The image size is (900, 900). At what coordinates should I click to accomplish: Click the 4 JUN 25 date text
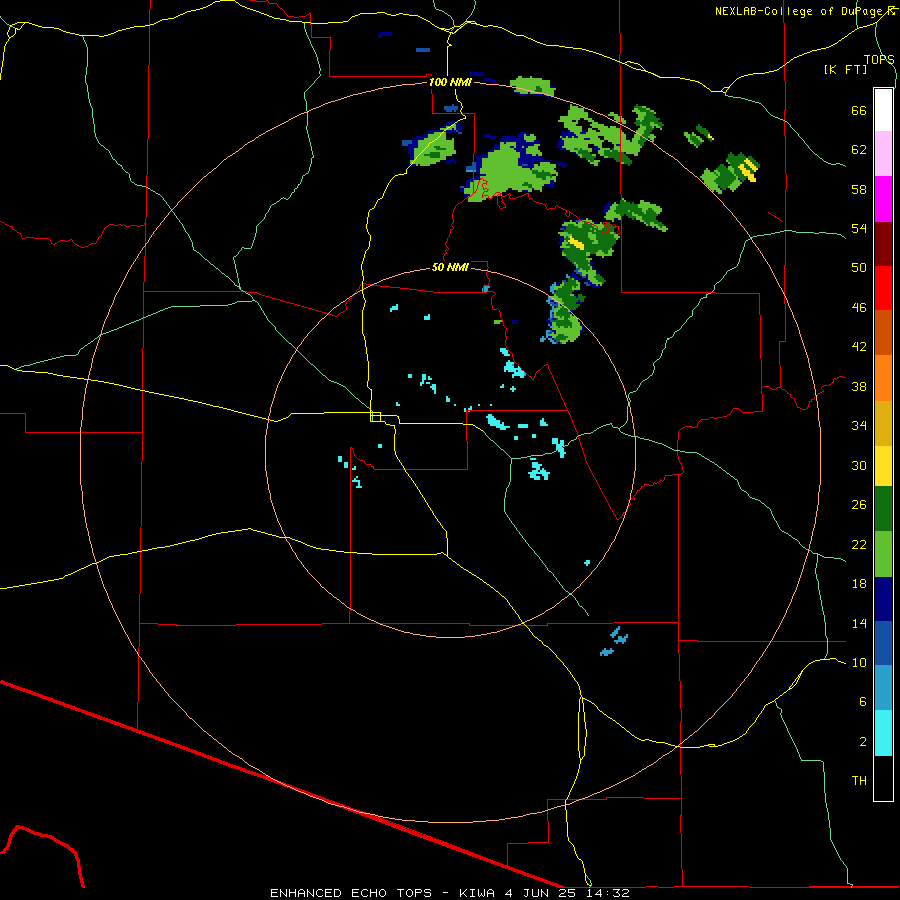point(542,893)
